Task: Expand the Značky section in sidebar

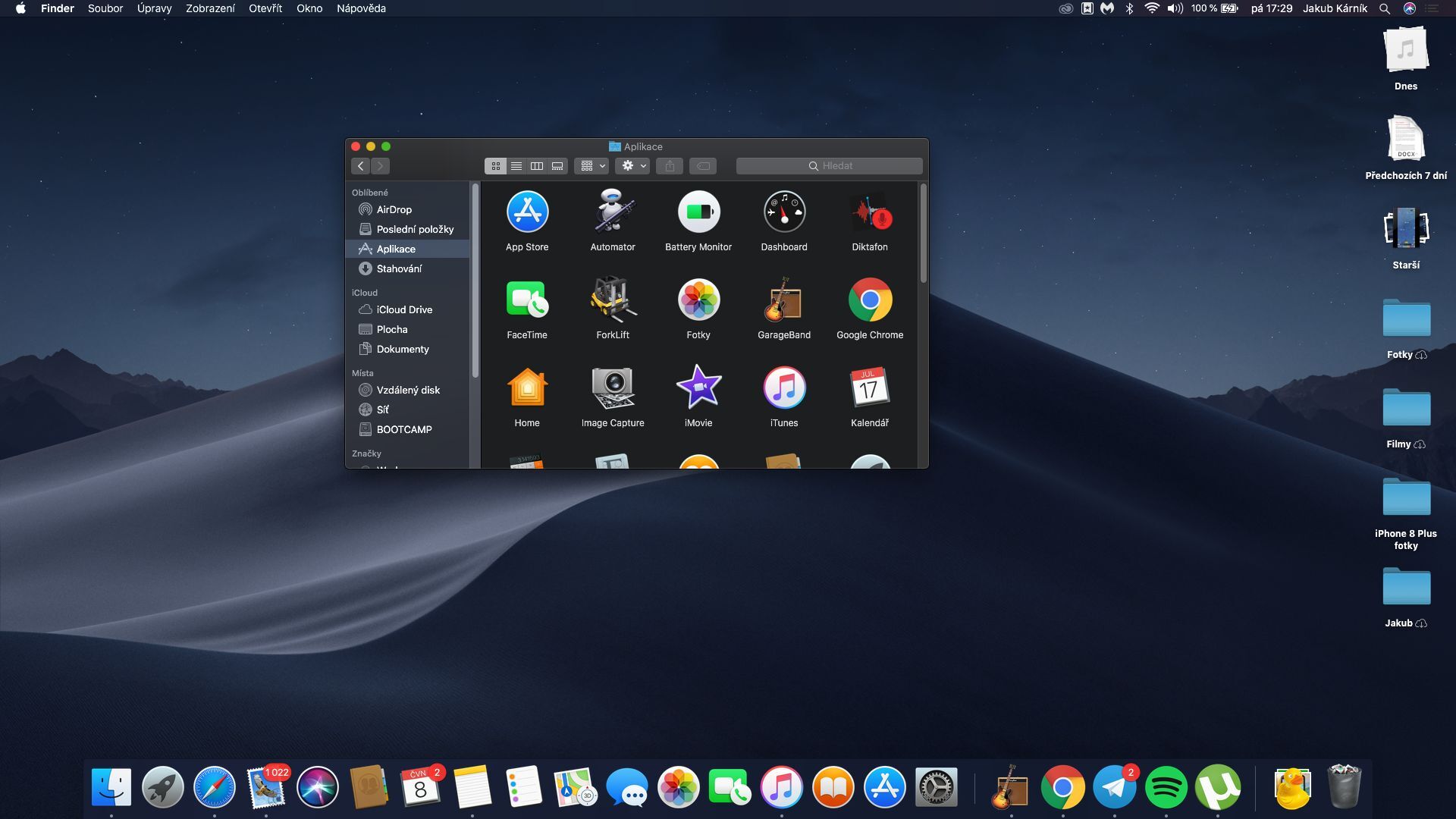Action: click(x=366, y=453)
